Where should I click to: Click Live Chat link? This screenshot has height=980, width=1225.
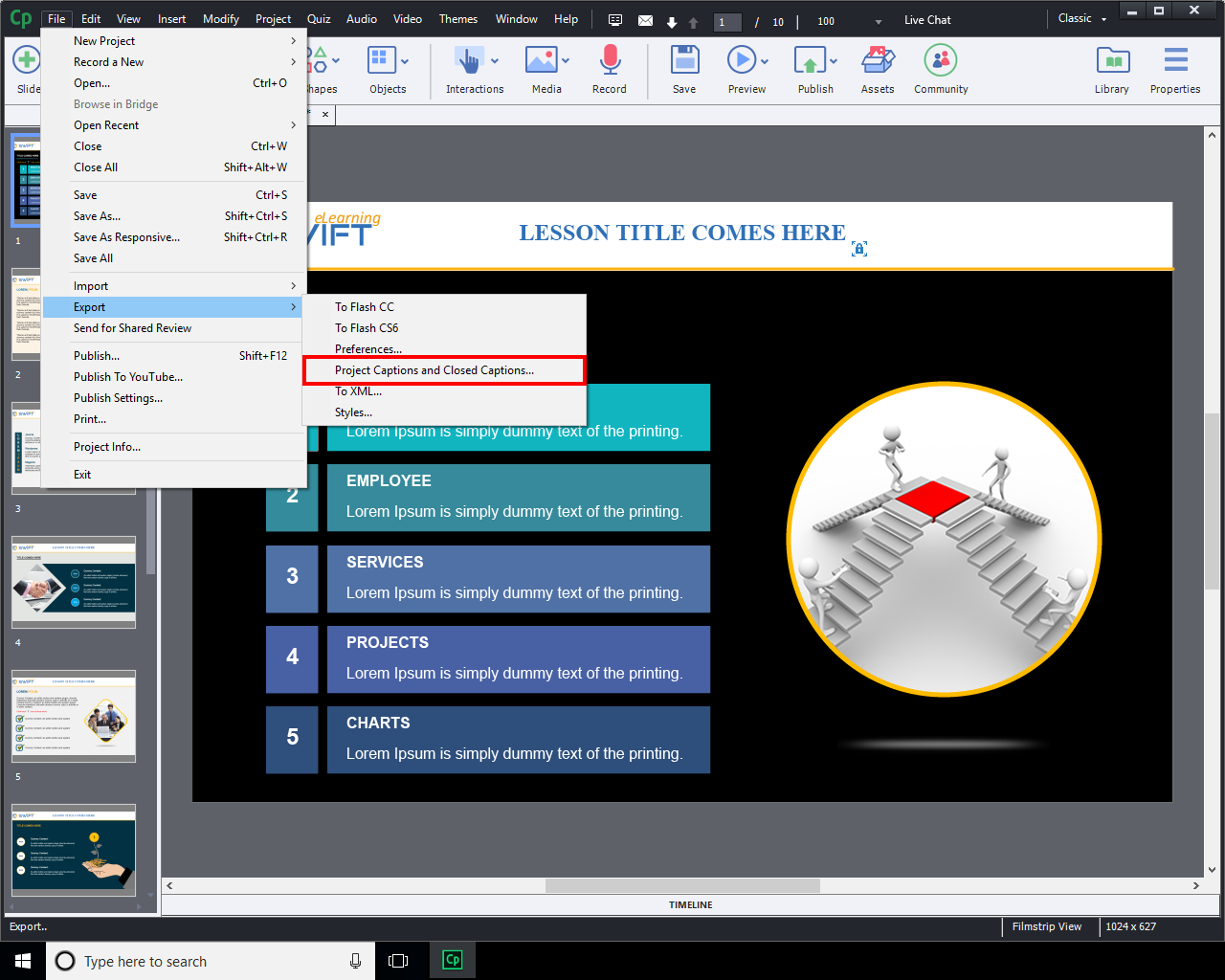(927, 20)
